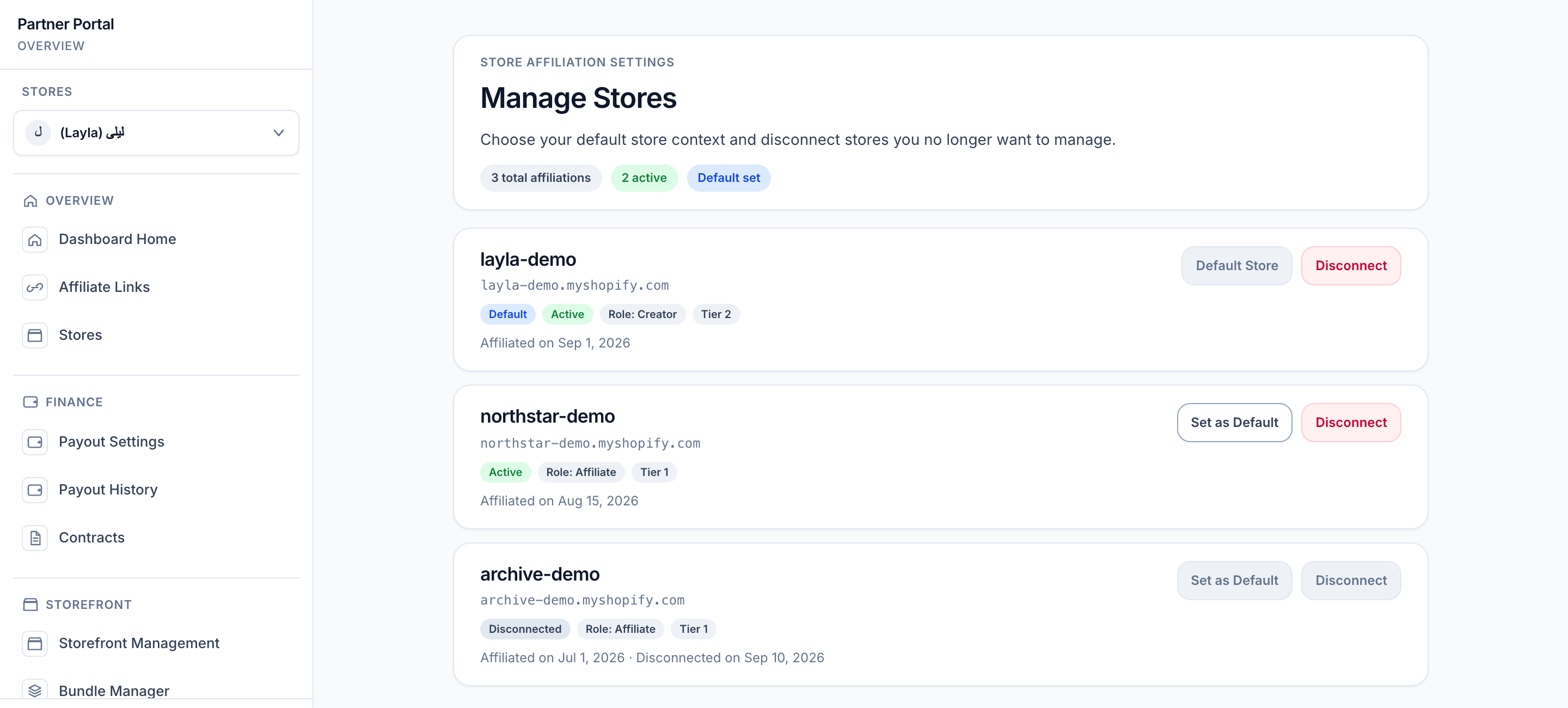The image size is (1568, 708).
Task: Click the Affiliate Links chain icon
Action: pos(35,288)
